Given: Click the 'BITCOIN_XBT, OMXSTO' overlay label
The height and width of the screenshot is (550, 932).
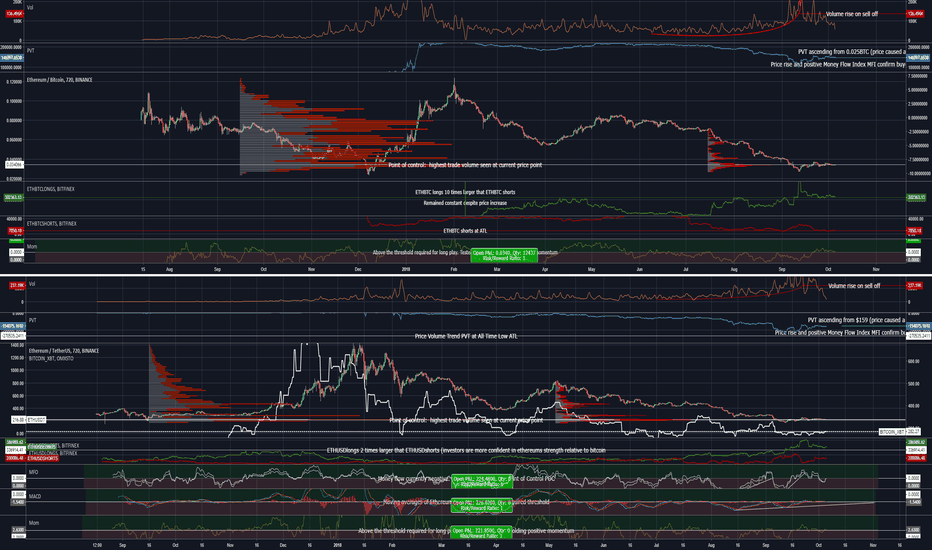Looking at the screenshot, I should point(51,359).
